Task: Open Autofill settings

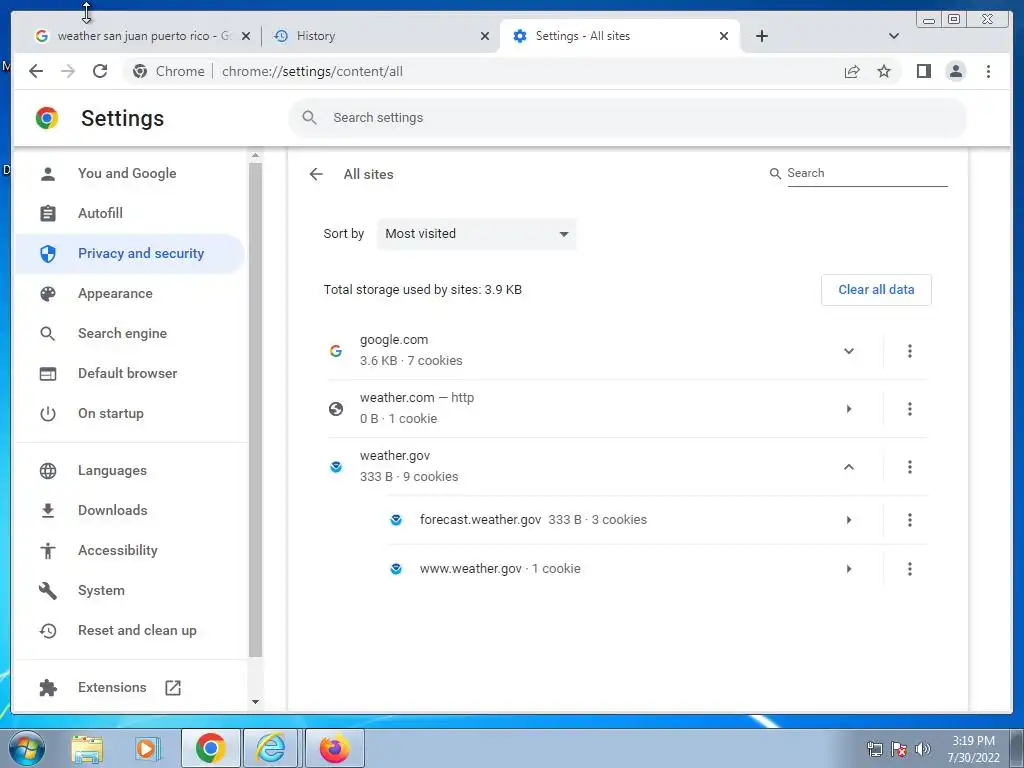Action: pyautogui.click(x=129, y=213)
